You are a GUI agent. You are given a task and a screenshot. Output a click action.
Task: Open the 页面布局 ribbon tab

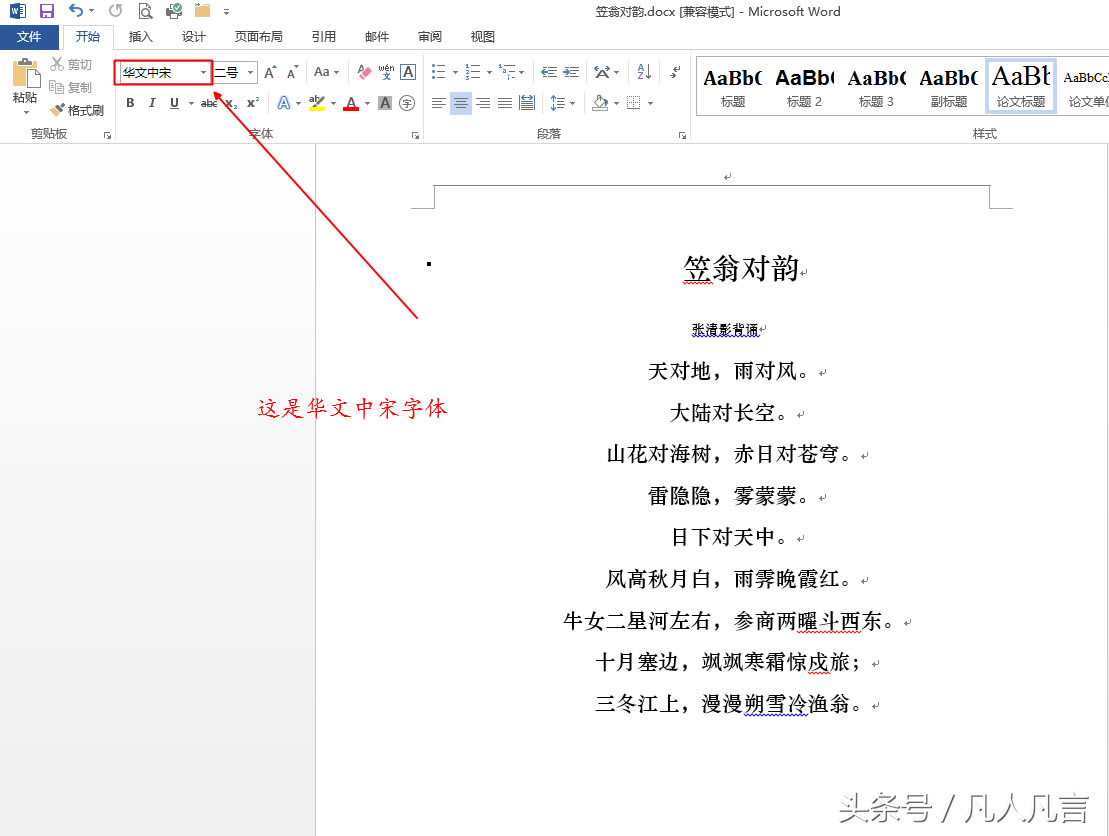(x=259, y=37)
